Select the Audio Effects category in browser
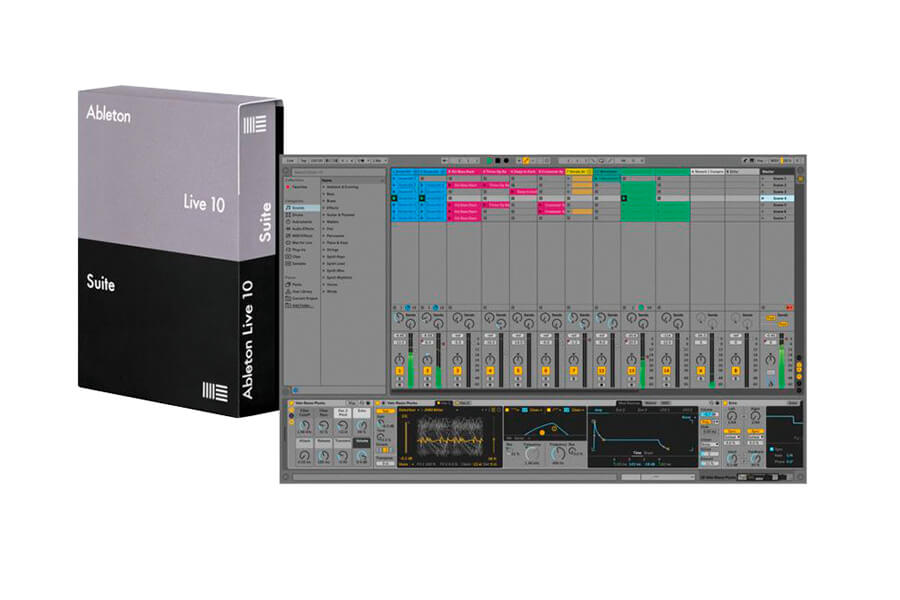Image resolution: width=900 pixels, height=600 pixels. (x=301, y=229)
